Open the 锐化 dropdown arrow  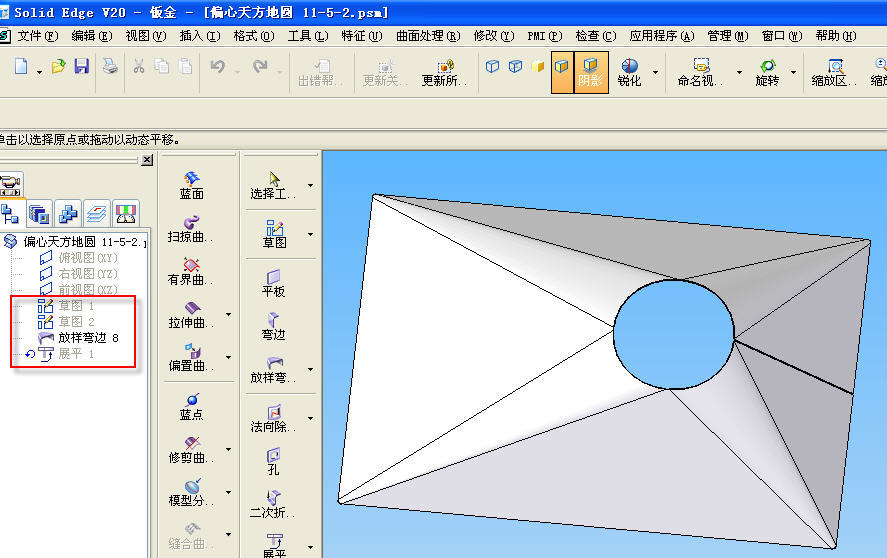click(x=655, y=72)
